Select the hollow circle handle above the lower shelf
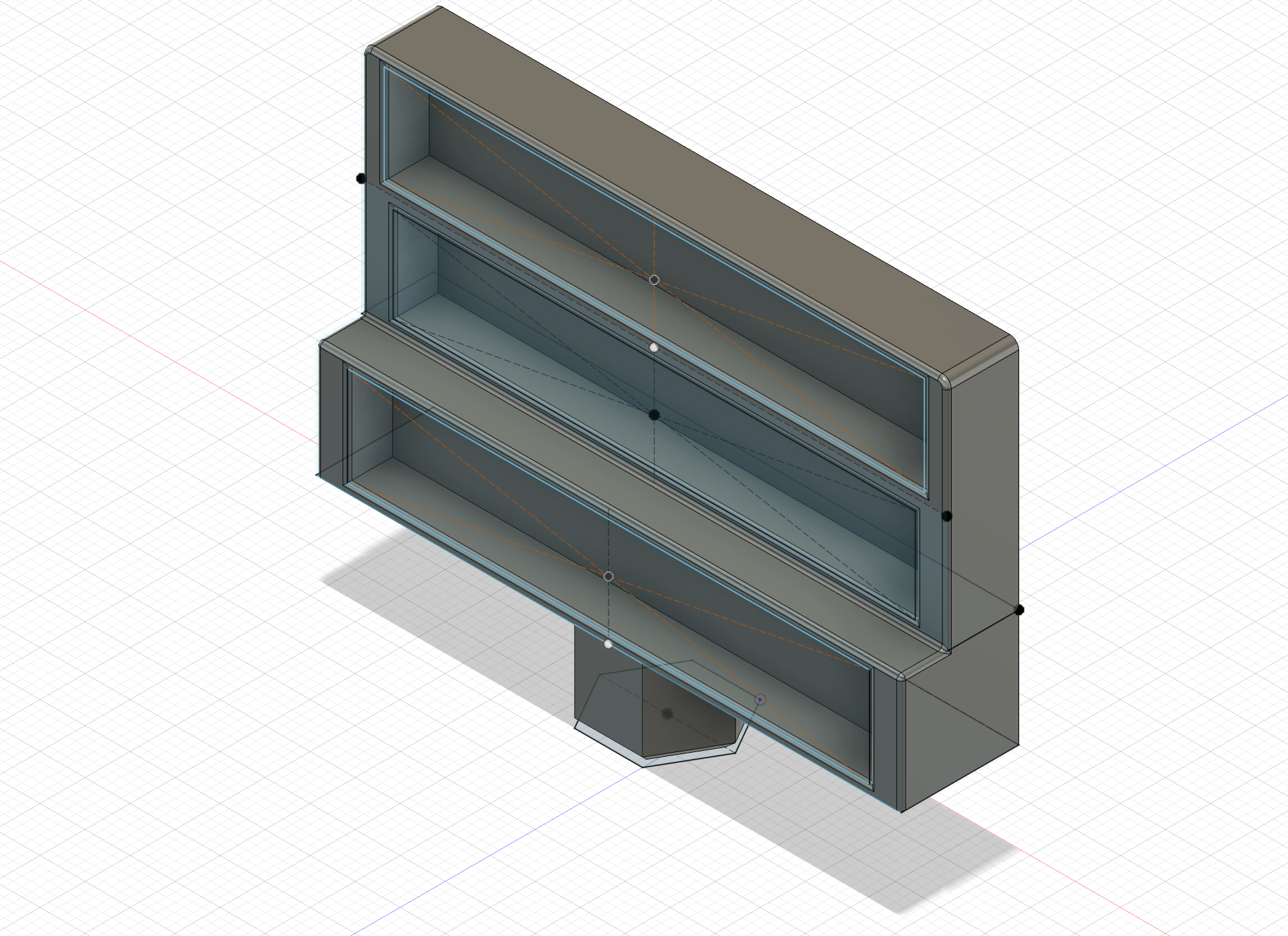 click(608, 575)
